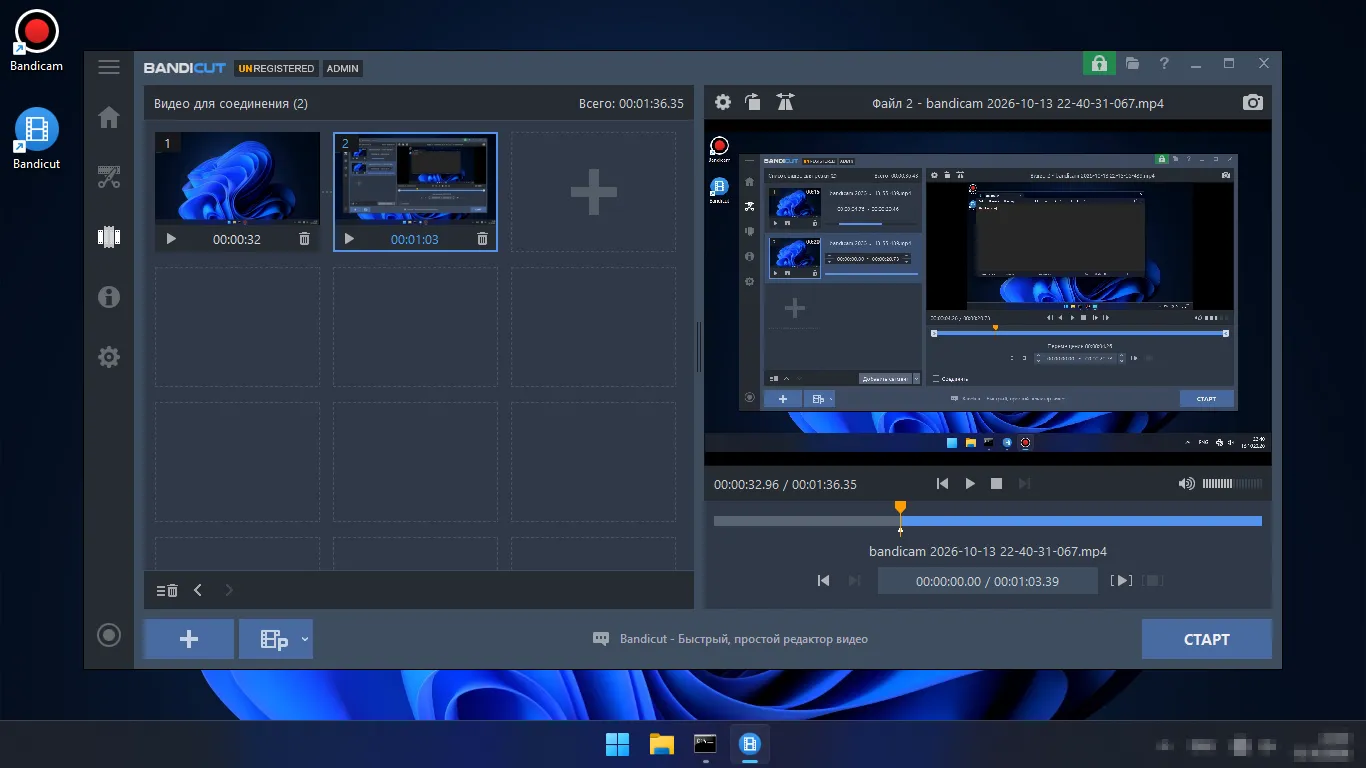Play clip 1 from its thumbnail card
This screenshot has width=1366, height=768.
point(171,239)
